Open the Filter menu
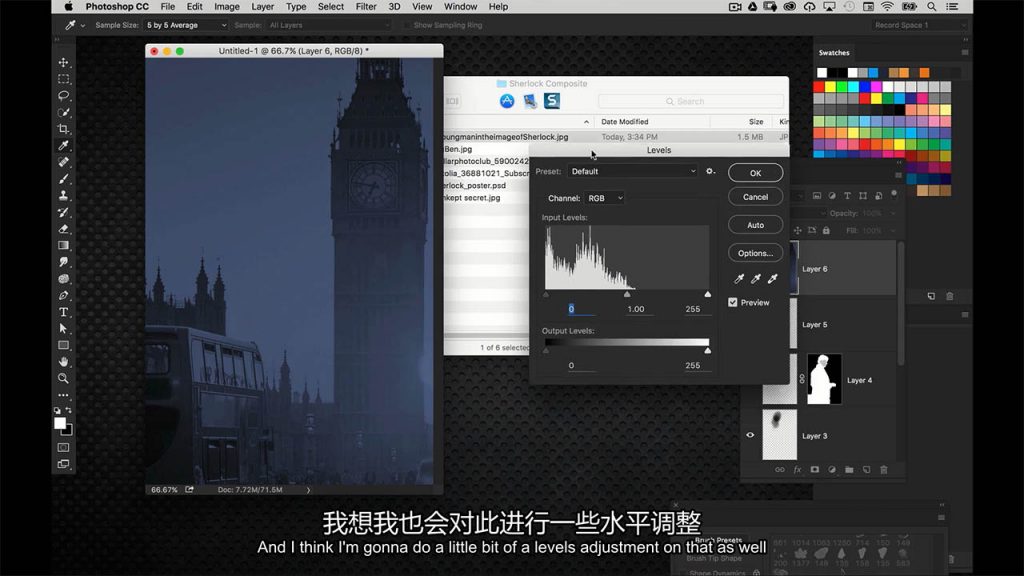1024x576 pixels. pyautogui.click(x=366, y=7)
